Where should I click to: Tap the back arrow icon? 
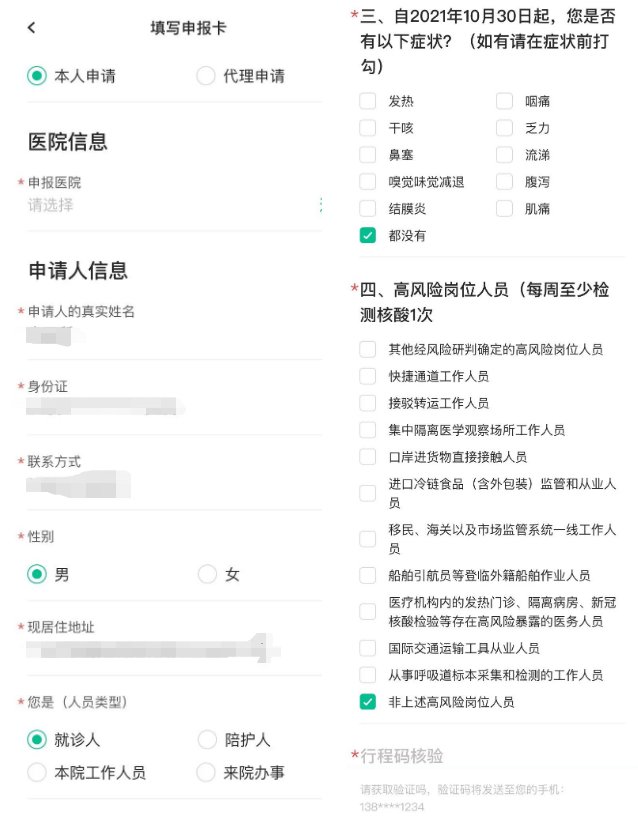32,27
